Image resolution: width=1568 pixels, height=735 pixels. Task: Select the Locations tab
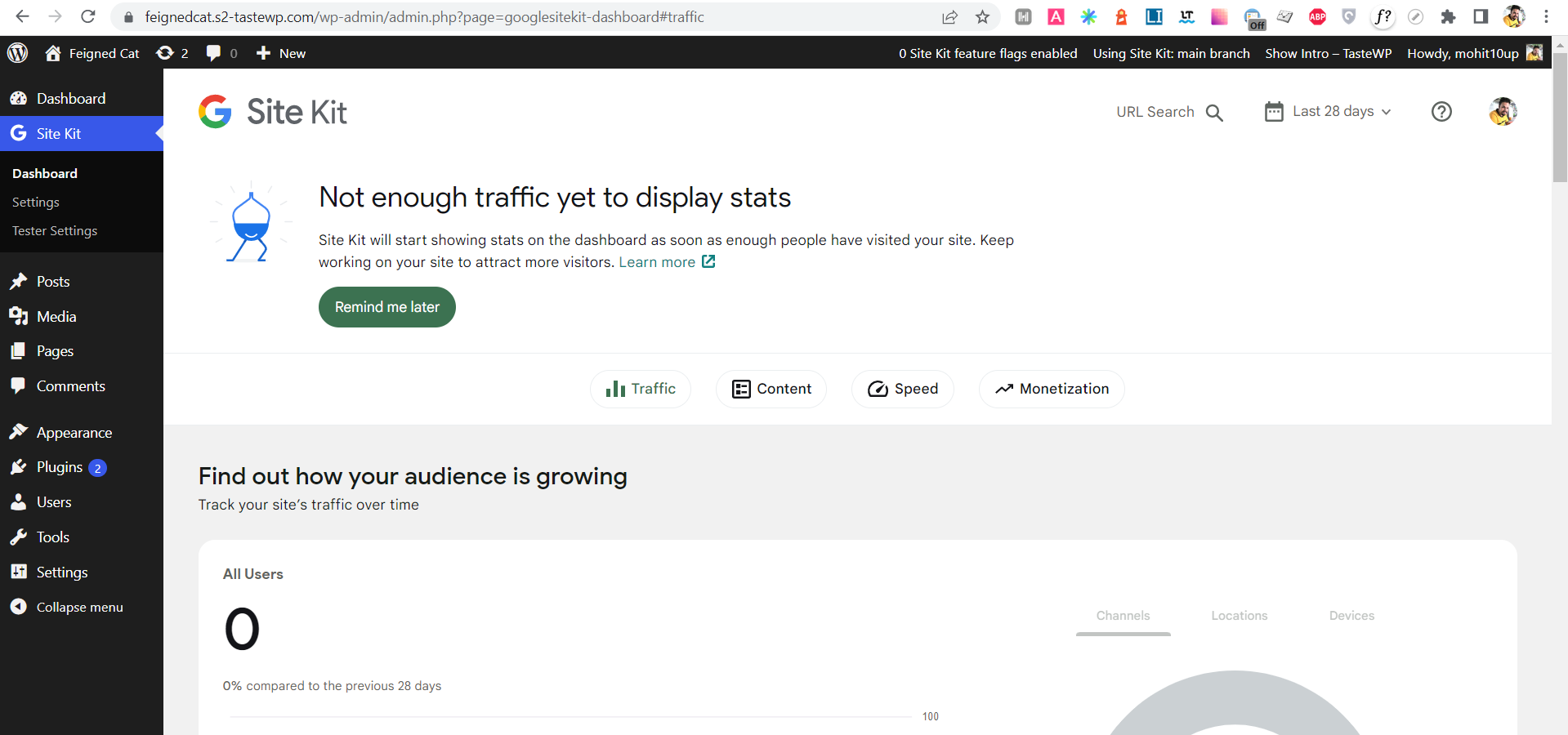[1239, 616]
